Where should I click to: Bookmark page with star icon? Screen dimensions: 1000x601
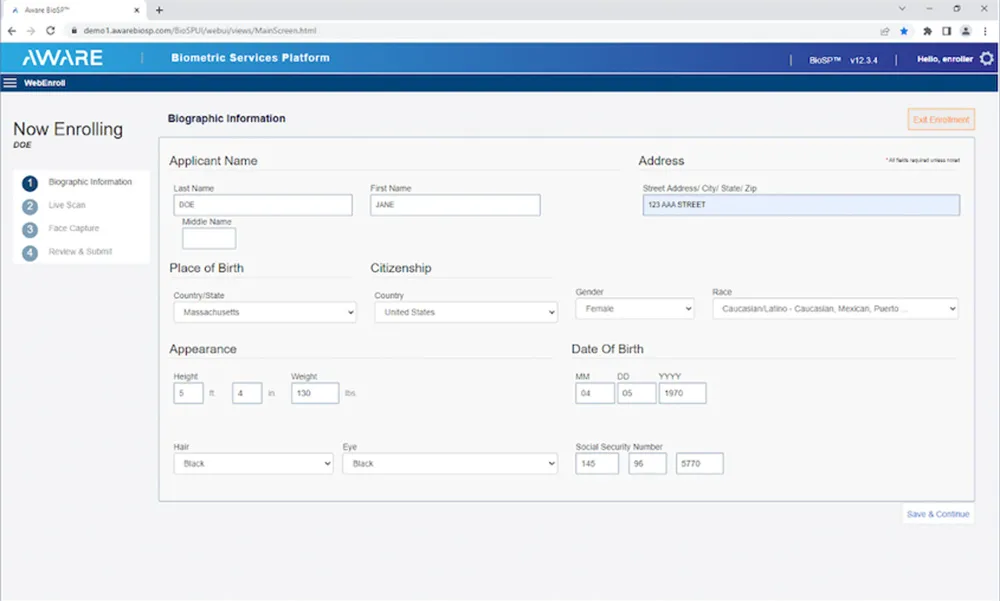click(904, 31)
